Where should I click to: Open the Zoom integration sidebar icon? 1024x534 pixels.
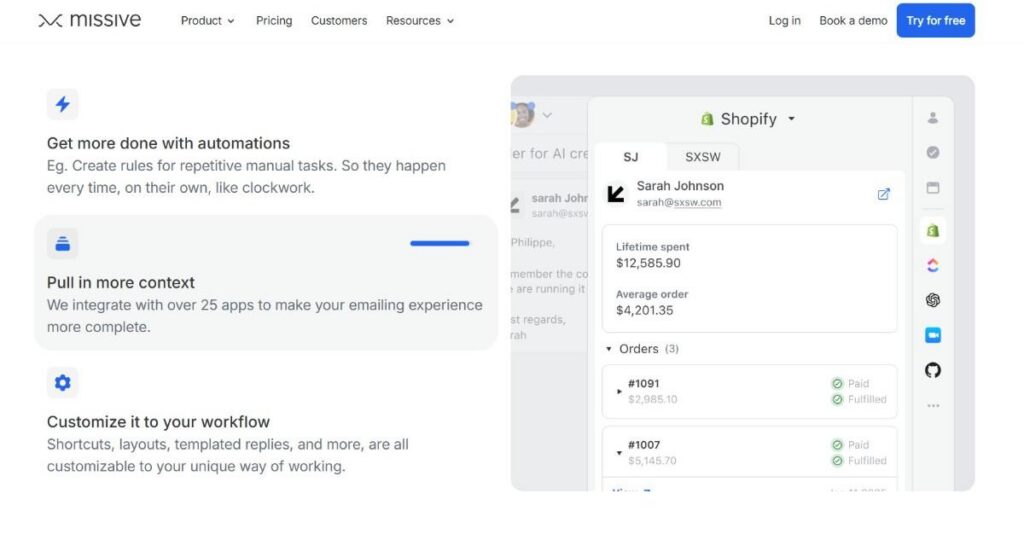coord(933,336)
